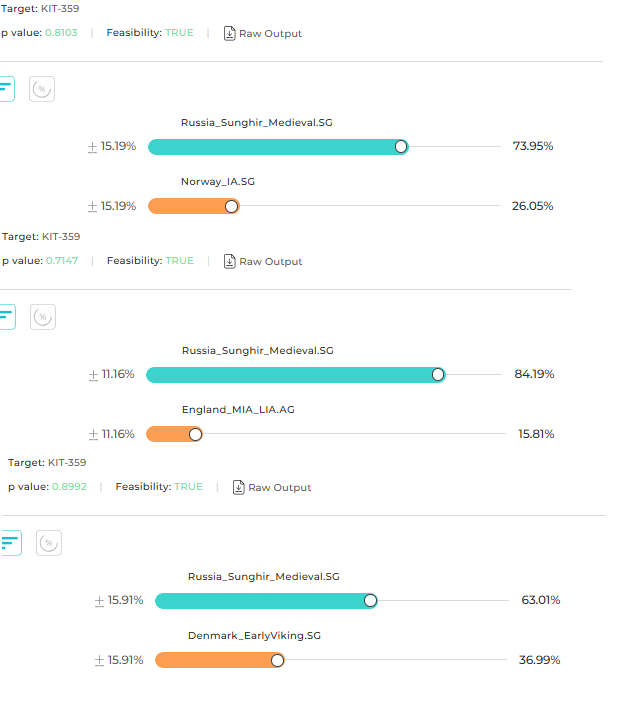Click the Norway_IA.SG slider handle
630x707 pixels.
[x=232, y=206]
